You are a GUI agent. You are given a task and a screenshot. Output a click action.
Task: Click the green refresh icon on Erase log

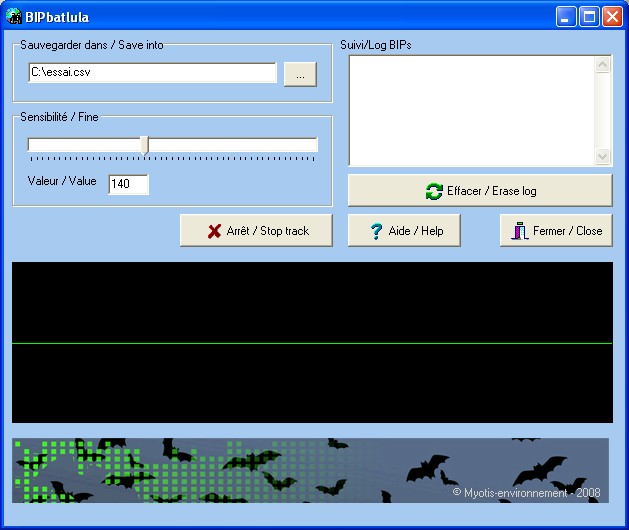434,191
